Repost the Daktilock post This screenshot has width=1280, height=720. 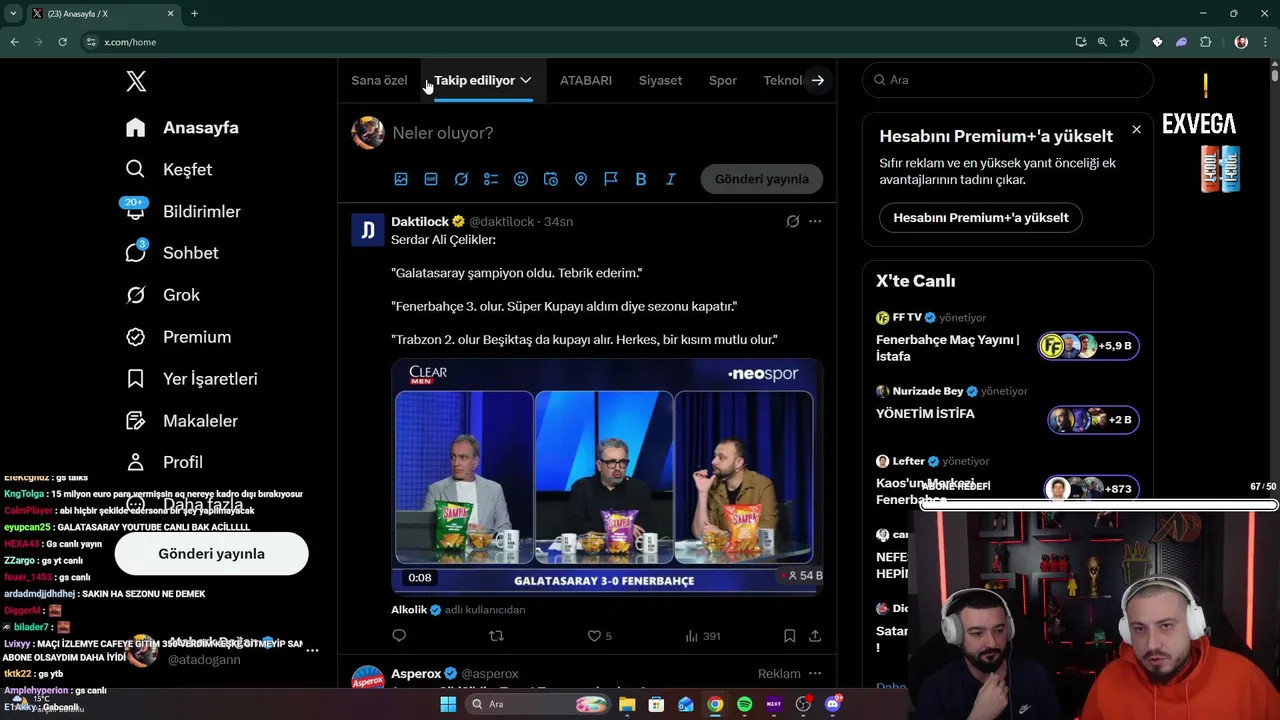tap(496, 636)
